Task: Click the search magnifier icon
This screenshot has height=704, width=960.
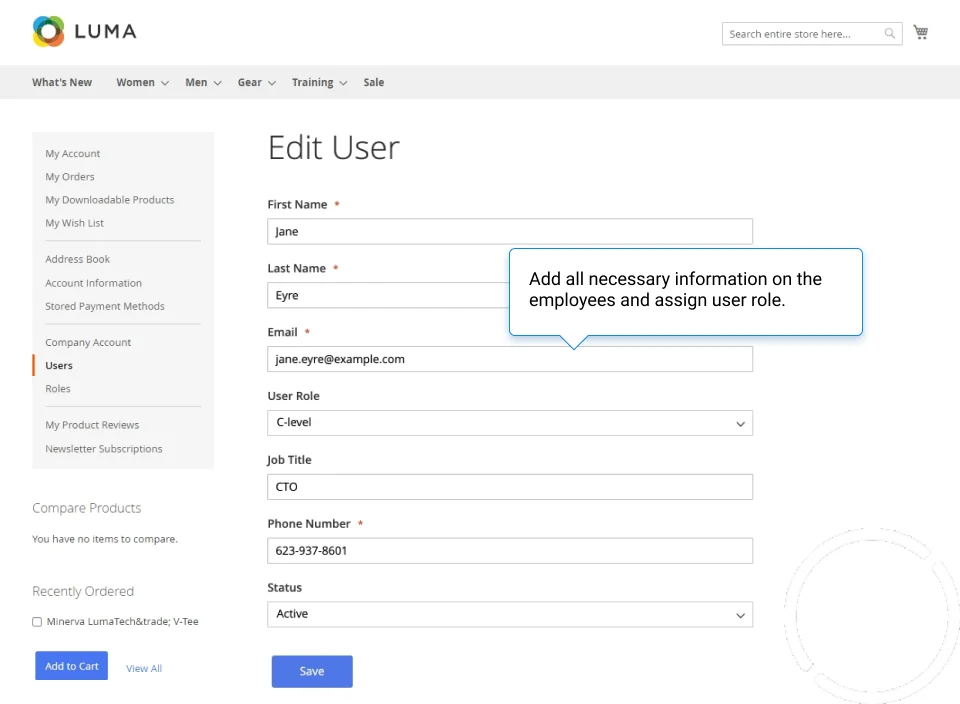Action: point(889,34)
